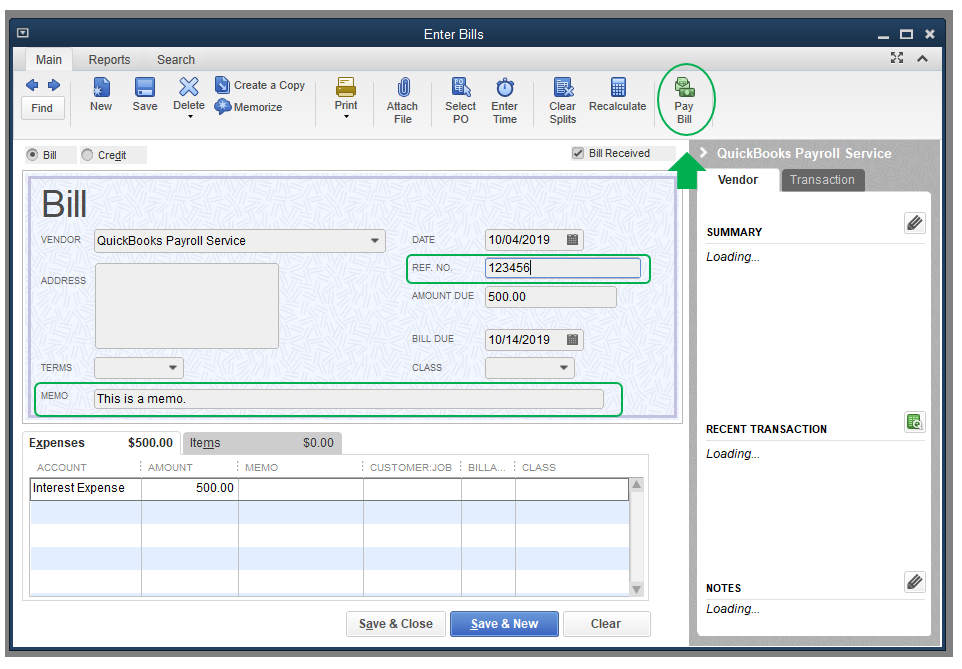Image resolution: width=962 pixels, height=669 pixels.
Task: Click the Select PO icon
Action: coord(460,99)
